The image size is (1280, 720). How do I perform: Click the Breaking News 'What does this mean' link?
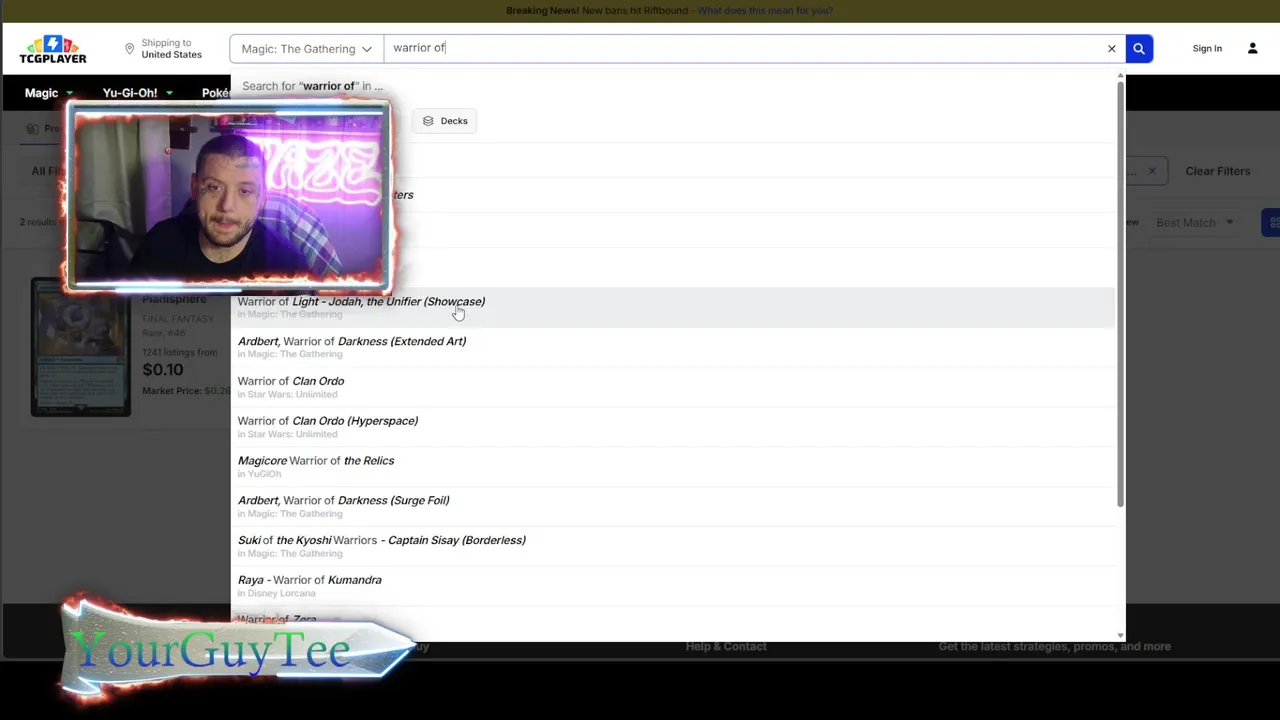click(765, 10)
